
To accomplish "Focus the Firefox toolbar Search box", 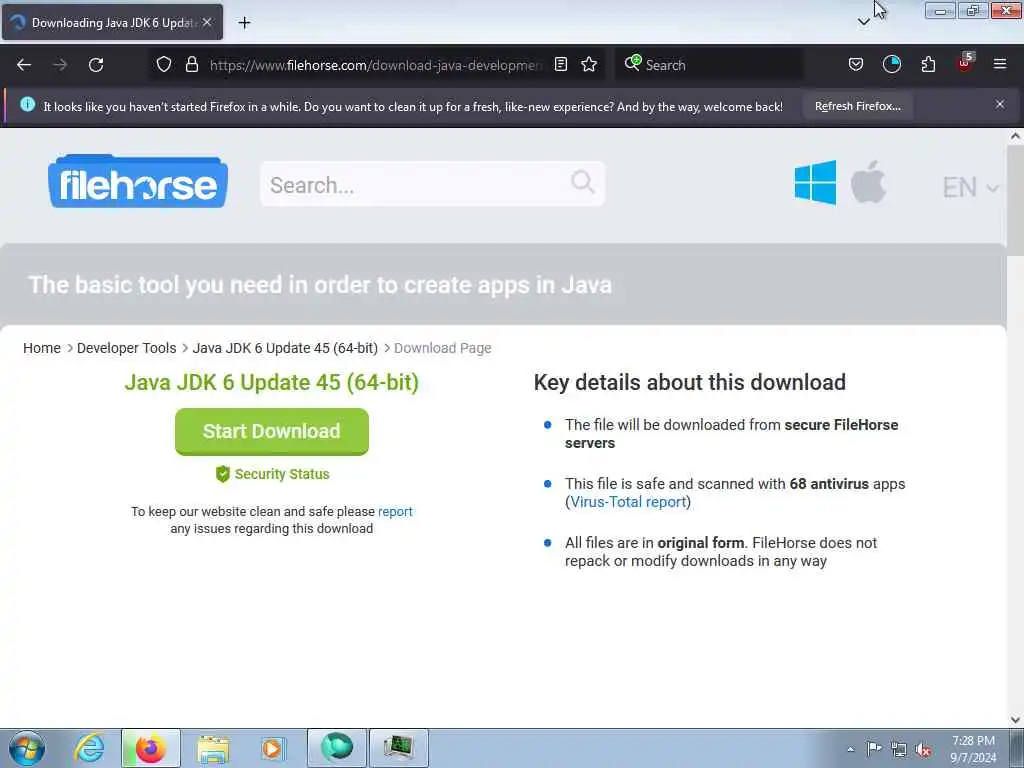I will click(709, 65).
